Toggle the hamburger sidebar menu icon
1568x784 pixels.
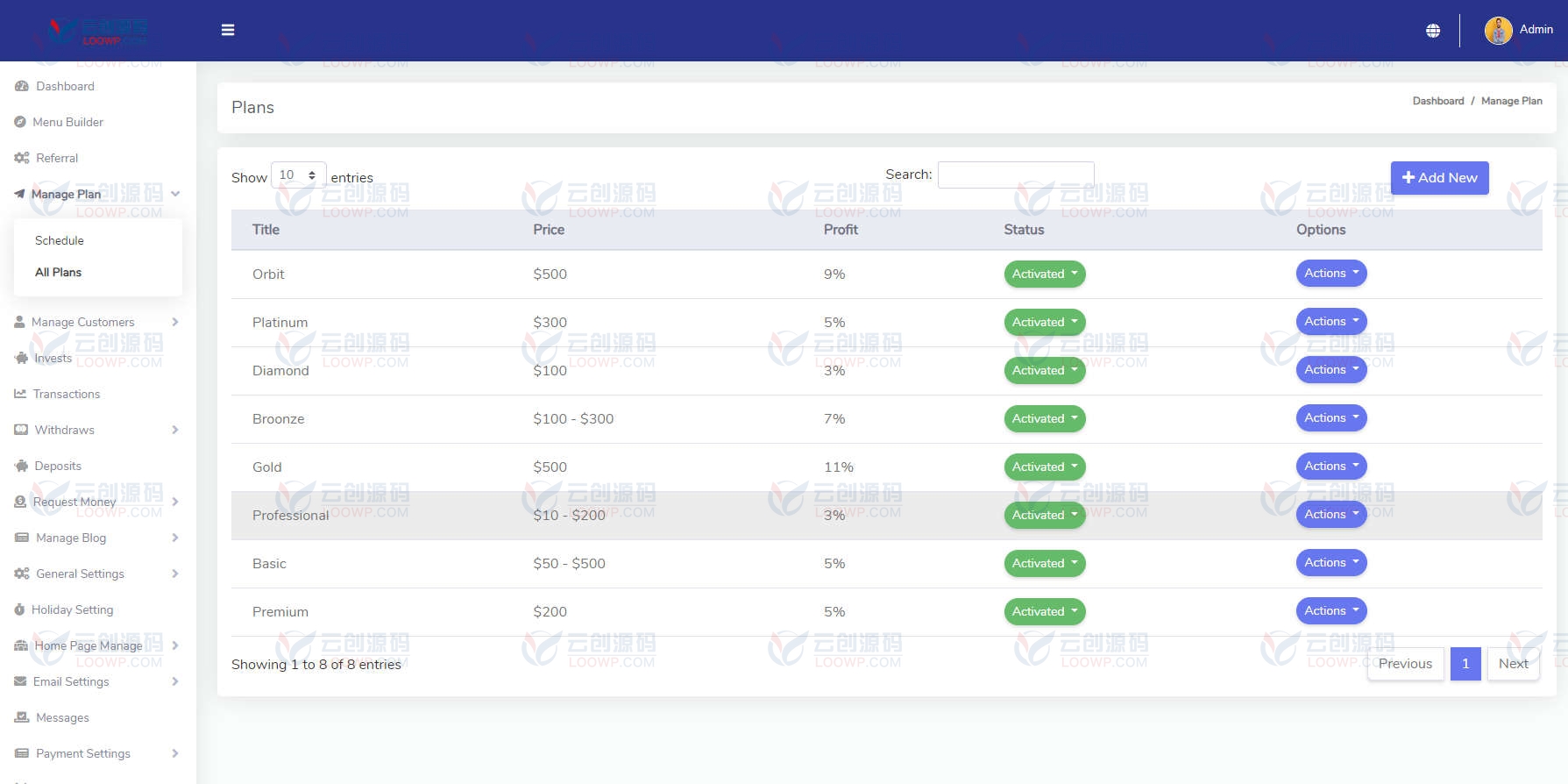228,30
